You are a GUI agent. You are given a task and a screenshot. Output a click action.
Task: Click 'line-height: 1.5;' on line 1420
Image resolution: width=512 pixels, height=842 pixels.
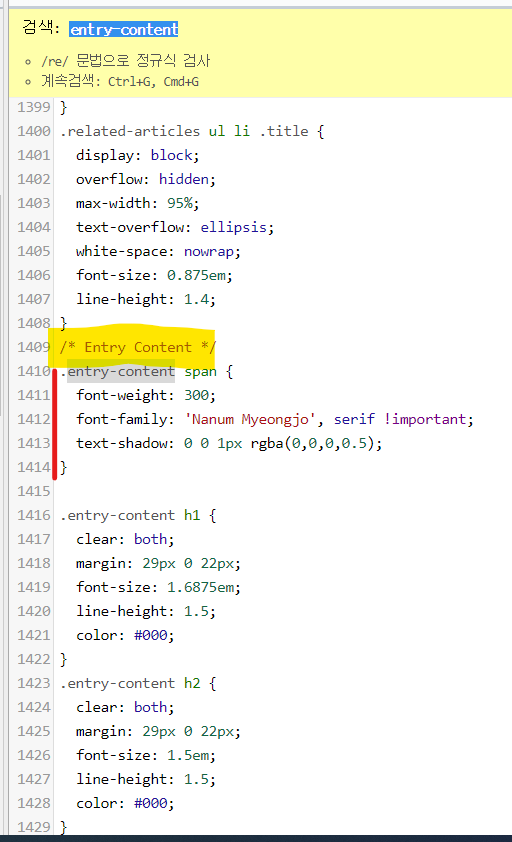pyautogui.click(x=146, y=611)
